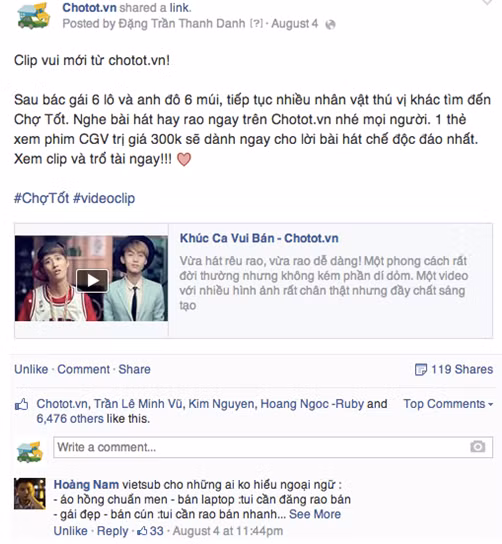The image size is (502, 544).
Task: Play the Khúc Ca Vui Bán video
Action: pyautogui.click(x=92, y=280)
